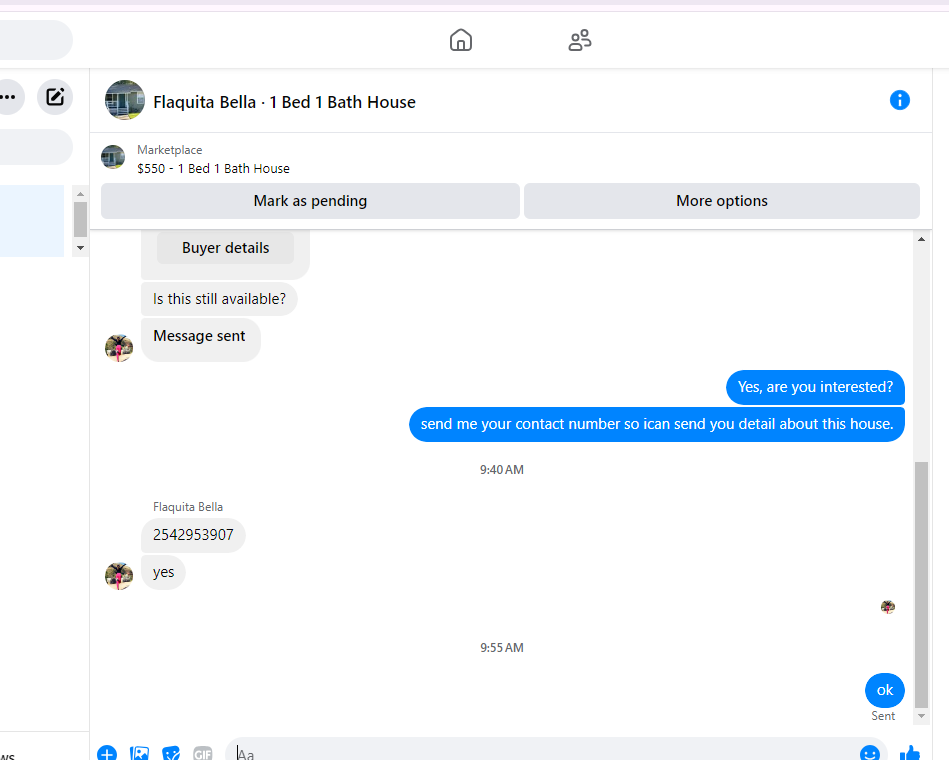Attach a photo with the image icon

(x=139, y=753)
